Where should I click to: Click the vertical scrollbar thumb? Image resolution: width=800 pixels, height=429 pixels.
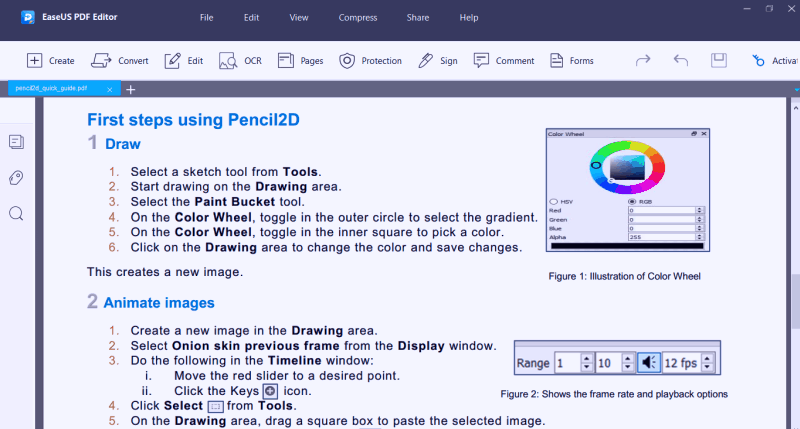pyautogui.click(x=795, y=302)
